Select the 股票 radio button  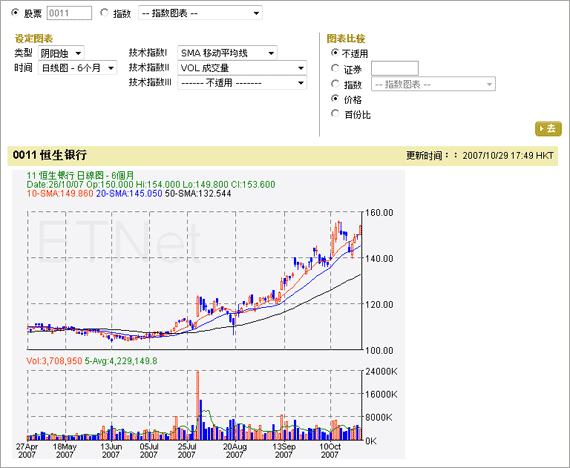point(15,13)
